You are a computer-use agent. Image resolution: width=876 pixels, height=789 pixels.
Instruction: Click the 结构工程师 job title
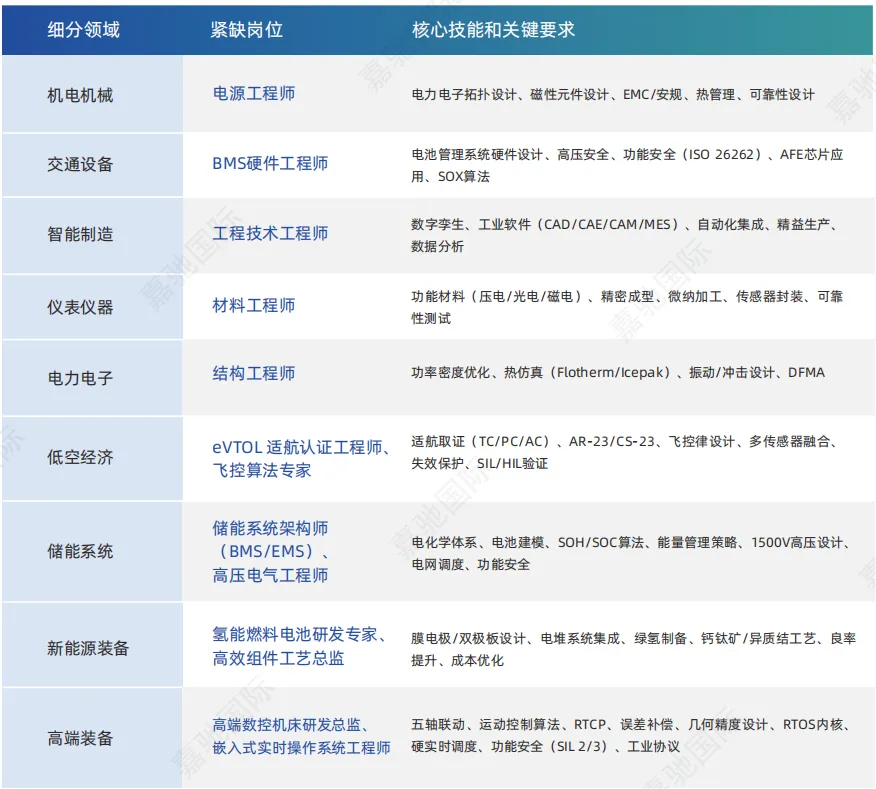click(254, 373)
